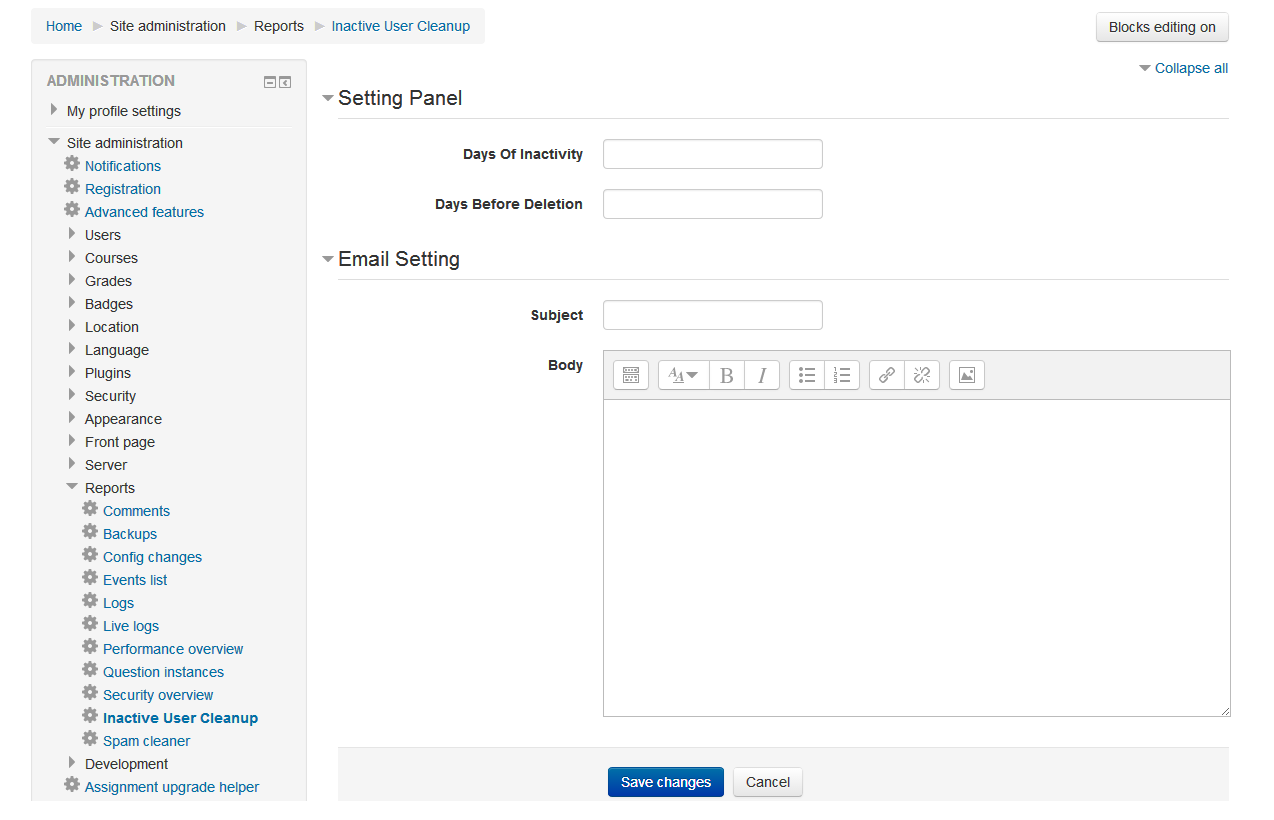Insert an unordered bullet list
Viewport: 1274px width, 820px height.
pos(807,375)
